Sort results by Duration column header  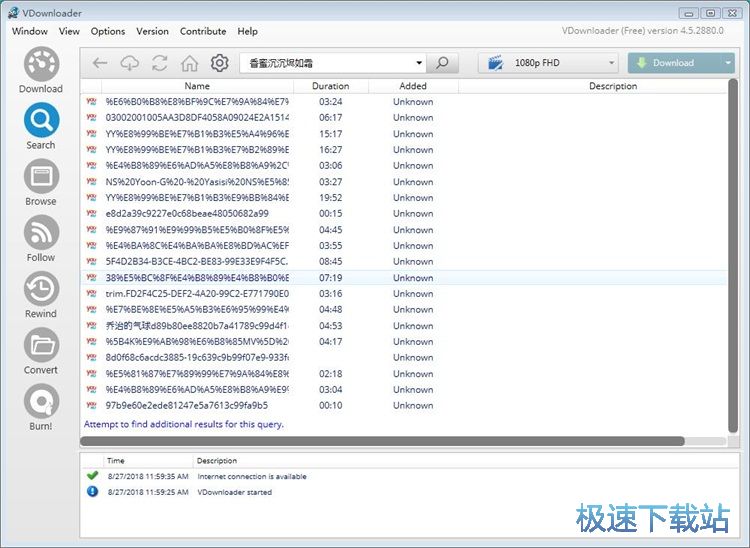point(330,86)
